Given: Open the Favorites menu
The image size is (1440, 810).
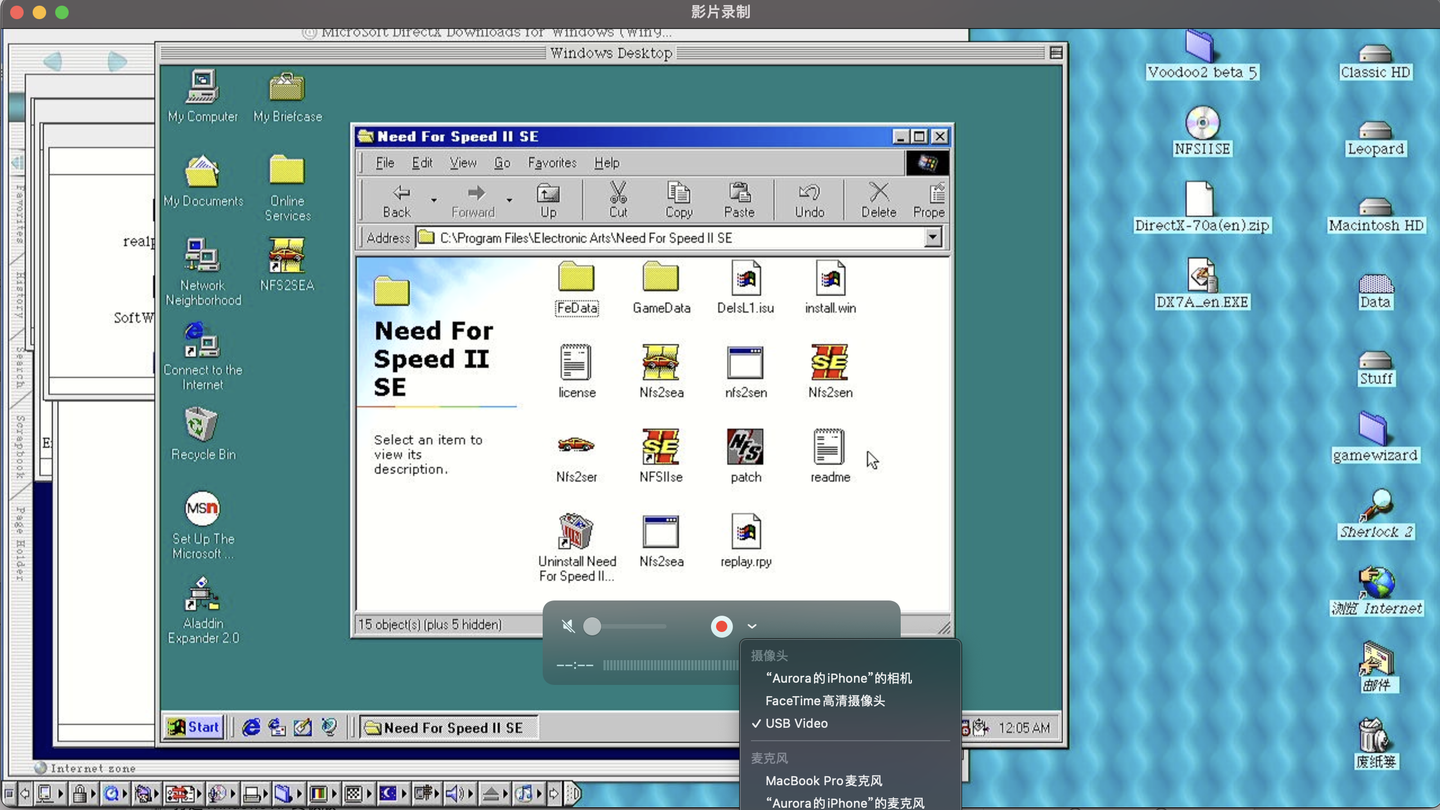Looking at the screenshot, I should [x=552, y=163].
